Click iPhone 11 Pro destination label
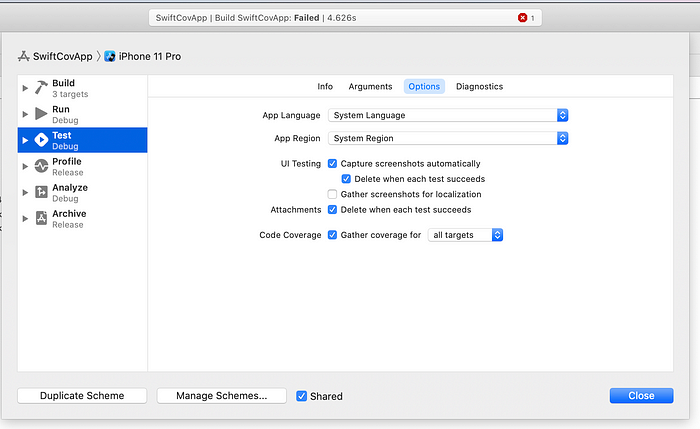The width and height of the screenshot is (700, 429). (x=150, y=56)
